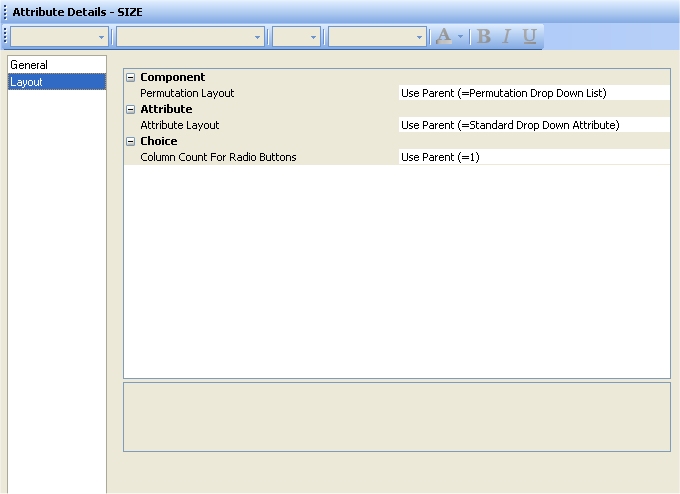Edit the Permutation Layout value field
The image size is (680, 494).
click(532, 93)
